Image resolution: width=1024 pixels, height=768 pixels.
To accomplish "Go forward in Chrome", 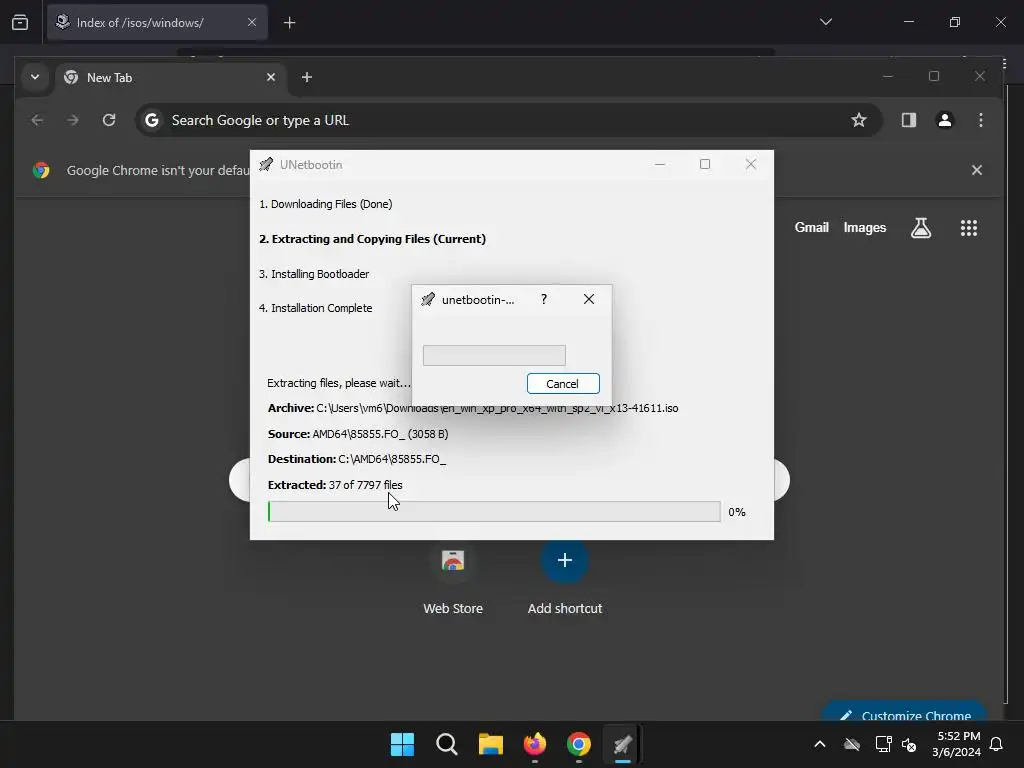I will 72,120.
